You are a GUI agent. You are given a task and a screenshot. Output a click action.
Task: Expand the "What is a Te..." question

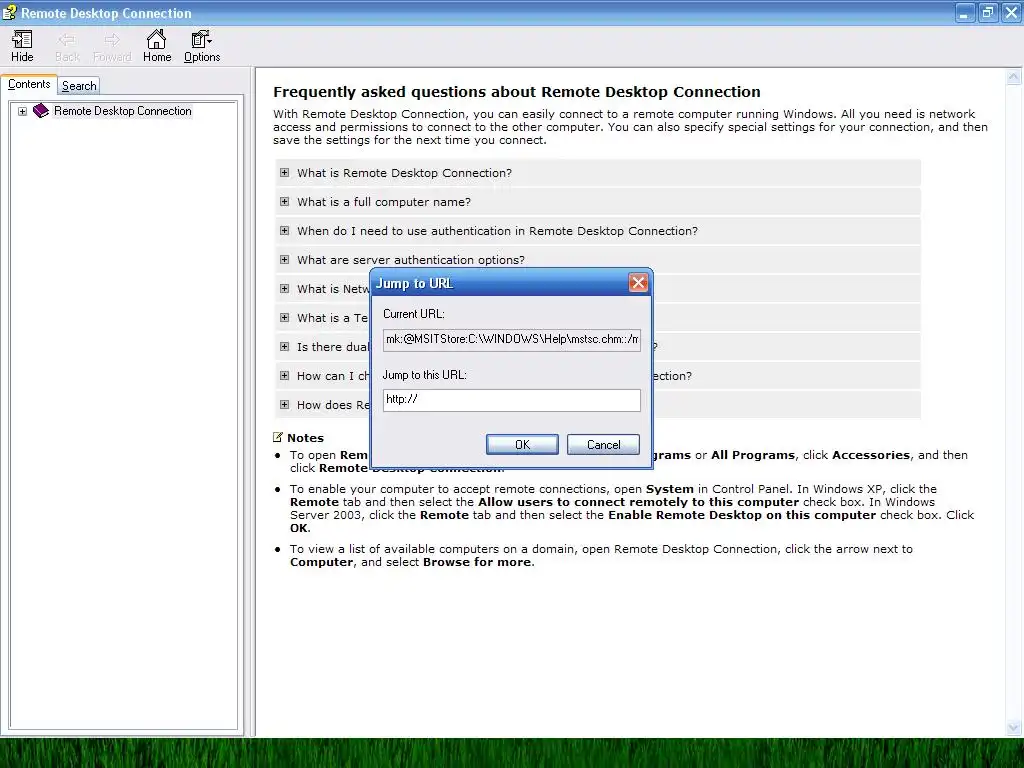pos(284,317)
